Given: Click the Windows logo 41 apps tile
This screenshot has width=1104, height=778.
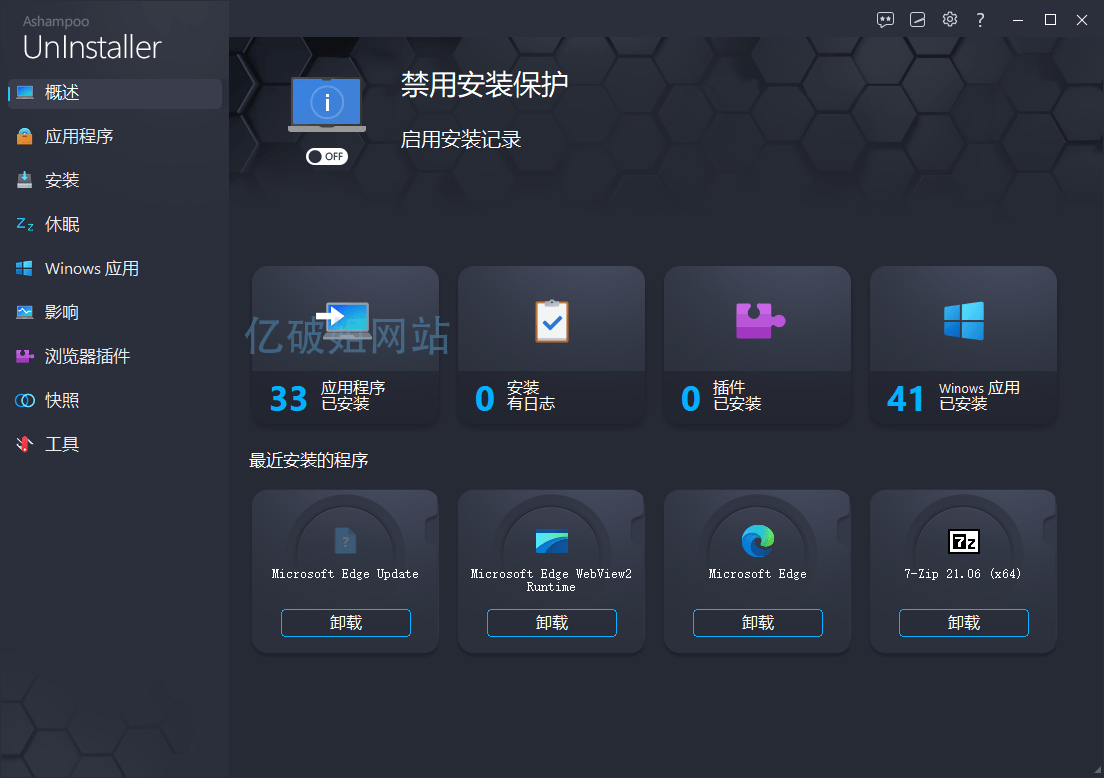Looking at the screenshot, I should 963,345.
